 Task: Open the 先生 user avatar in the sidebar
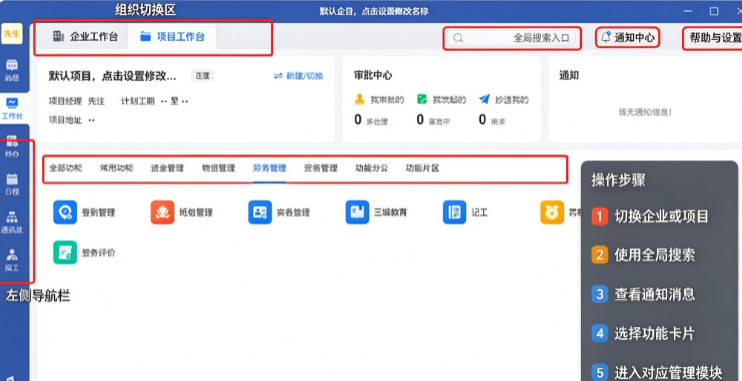point(12,34)
